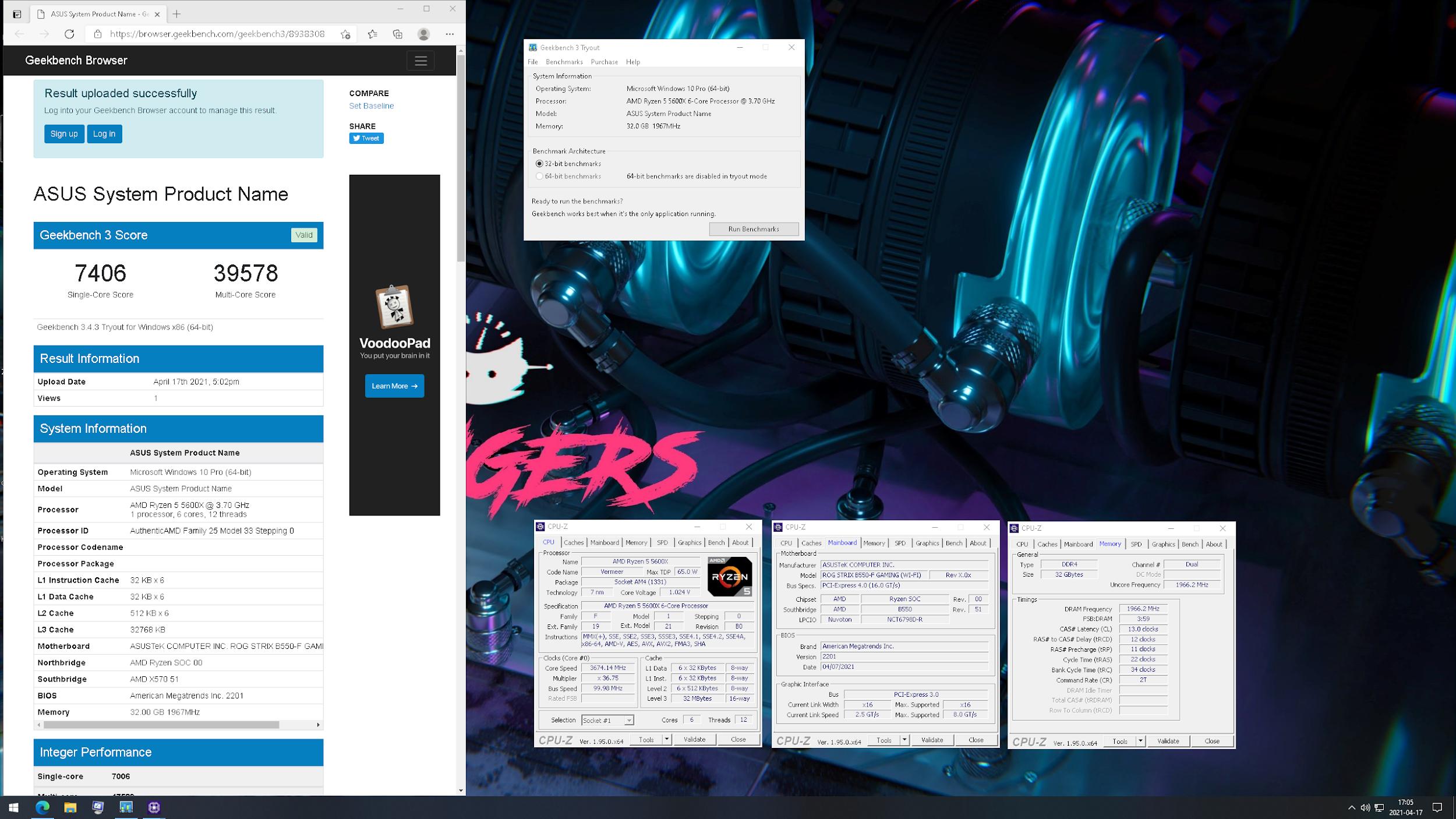This screenshot has width=1456, height=819.
Task: Expand Tools dropdown arrow in first CPU-Z window
Action: click(667, 739)
